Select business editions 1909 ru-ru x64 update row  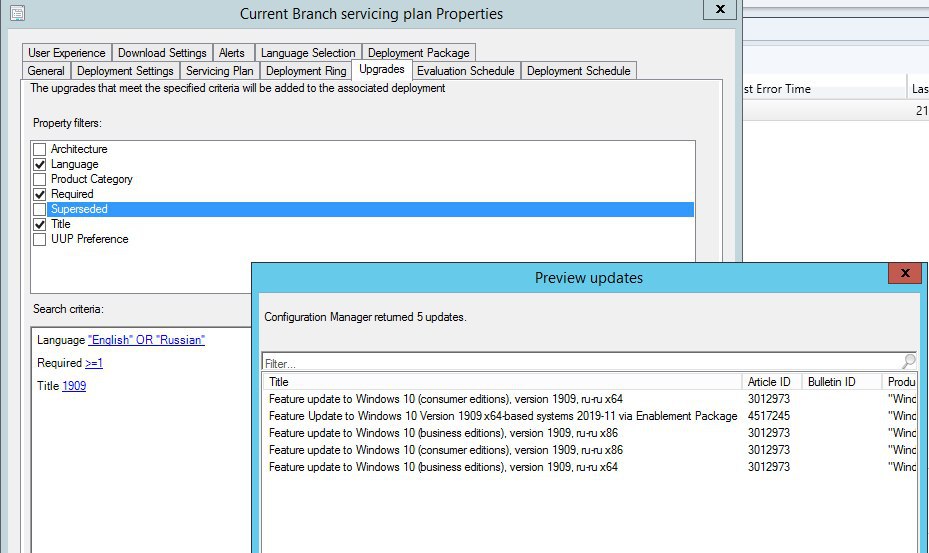click(x=590, y=467)
